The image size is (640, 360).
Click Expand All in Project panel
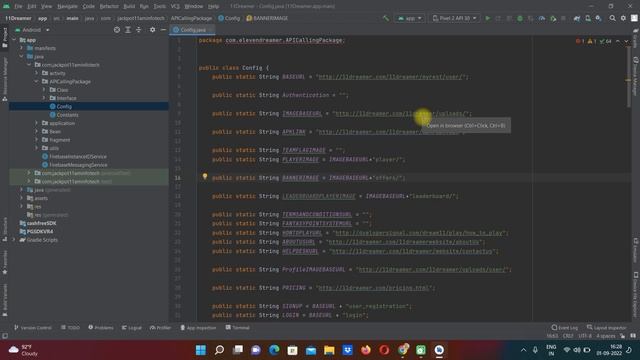pos(128,30)
